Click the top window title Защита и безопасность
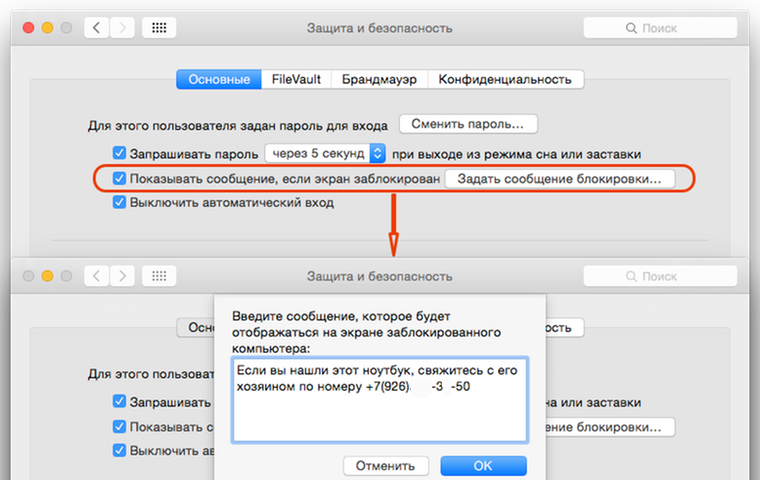 pos(380,28)
